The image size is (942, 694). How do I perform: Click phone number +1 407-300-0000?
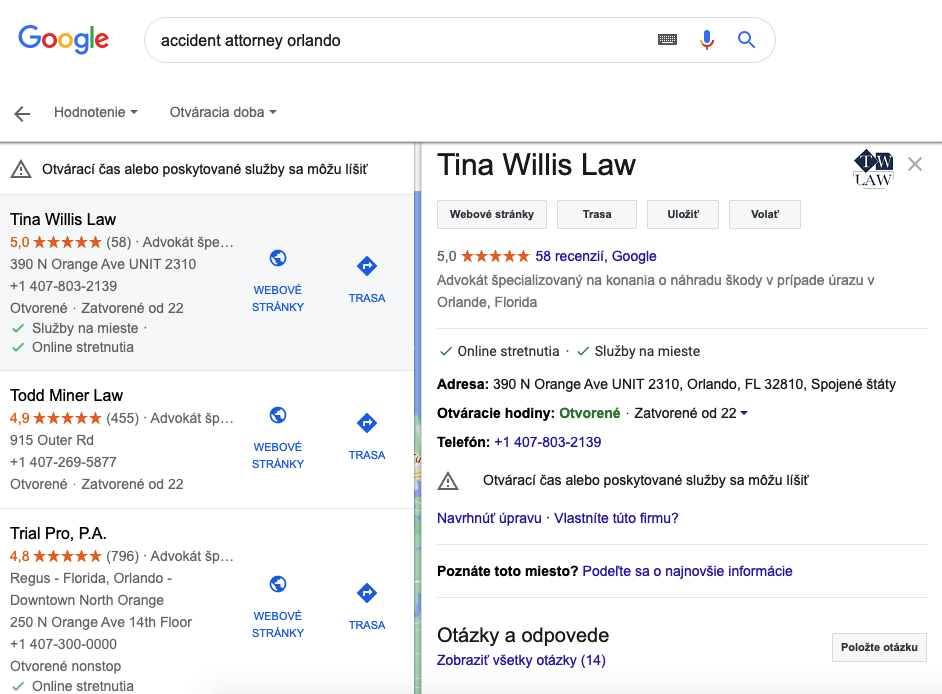(64, 645)
